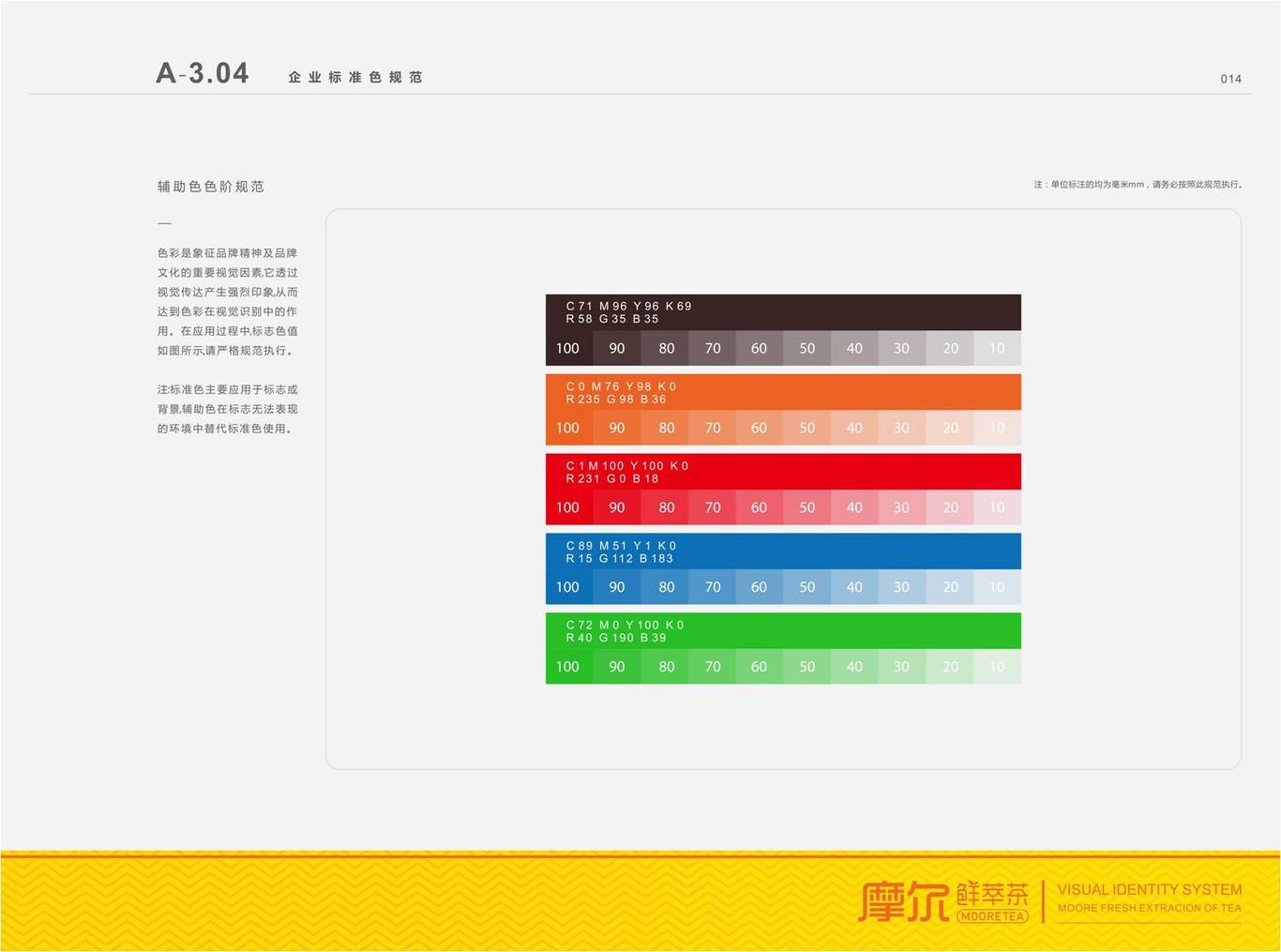Pick the blue 40 tint swatch
Viewport: 1281px width, 952px height.
855,587
